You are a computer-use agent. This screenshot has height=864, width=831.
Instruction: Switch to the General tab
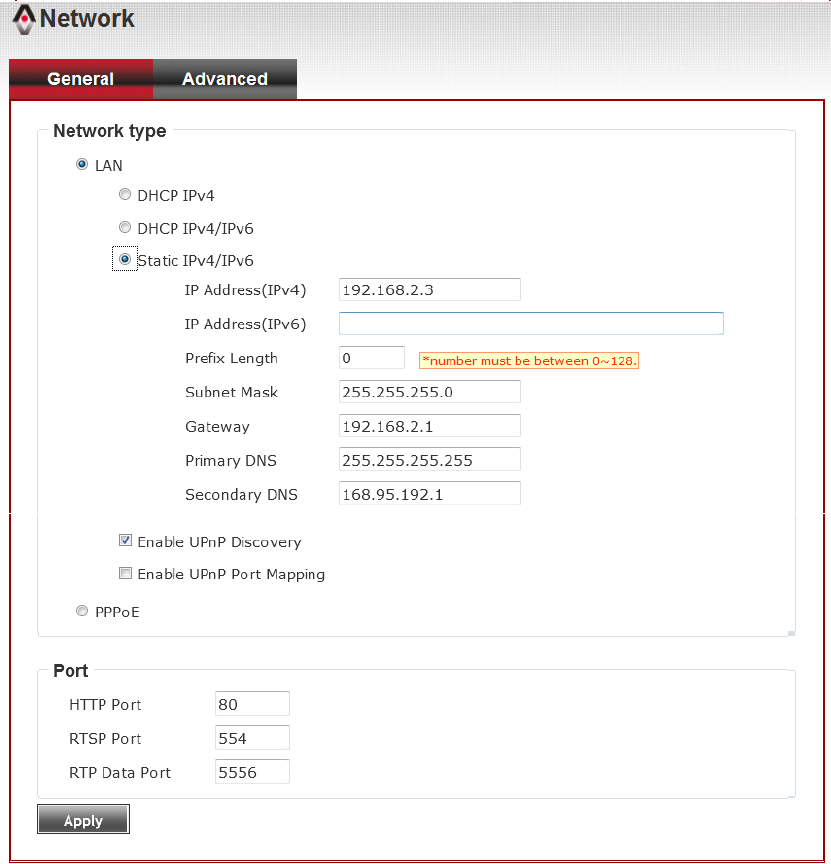81,79
